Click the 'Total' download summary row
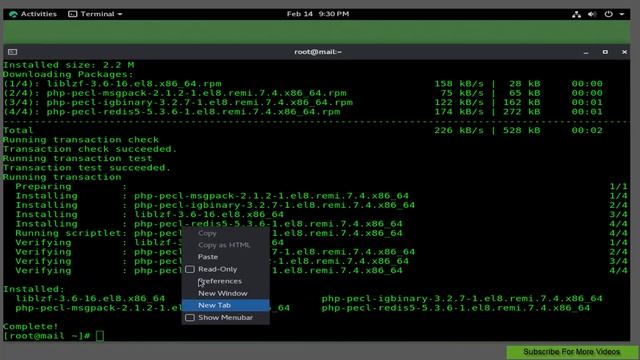This screenshot has width=640, height=360. coord(302,130)
